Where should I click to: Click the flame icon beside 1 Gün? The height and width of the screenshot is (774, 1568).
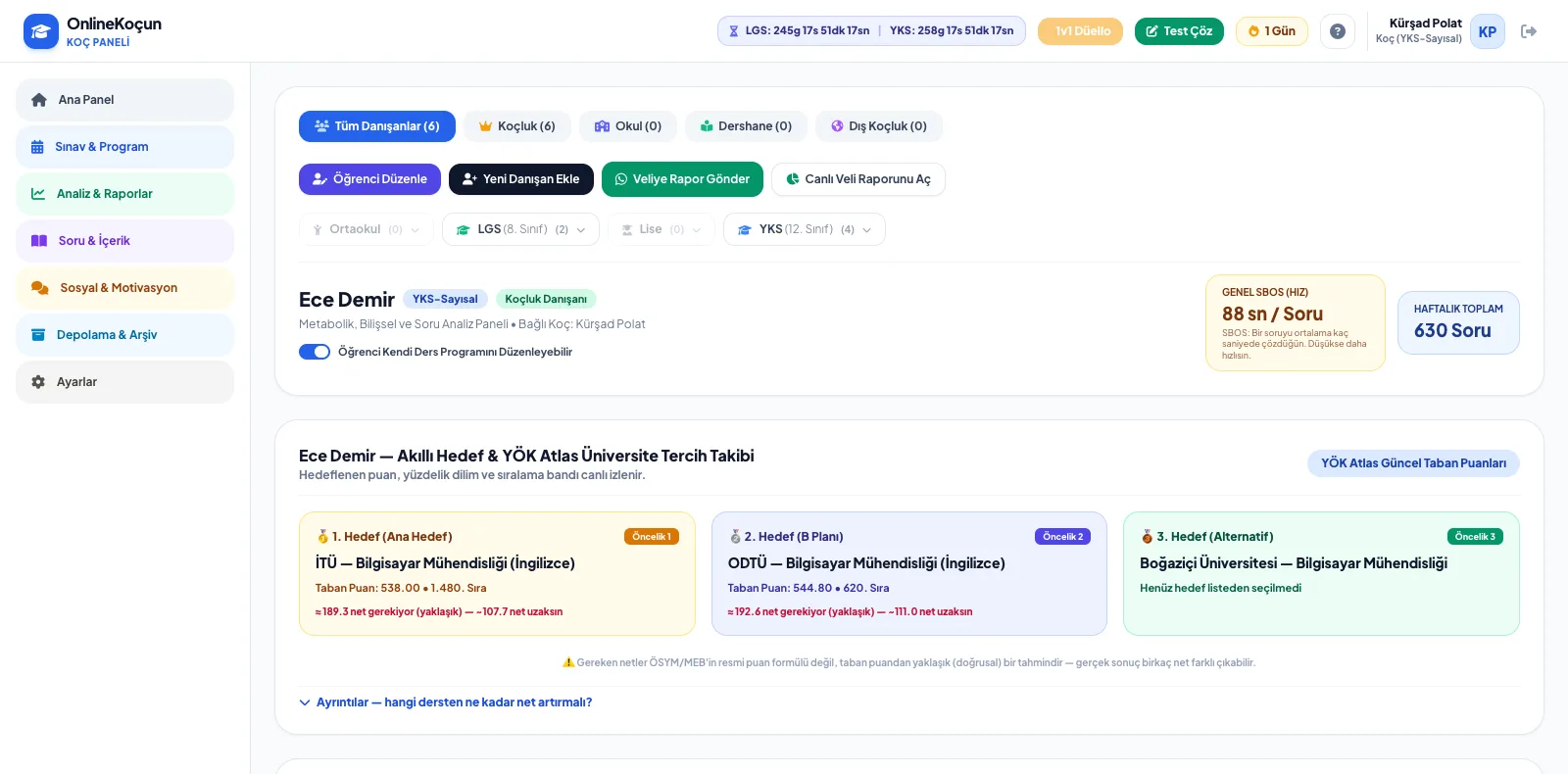[1253, 31]
